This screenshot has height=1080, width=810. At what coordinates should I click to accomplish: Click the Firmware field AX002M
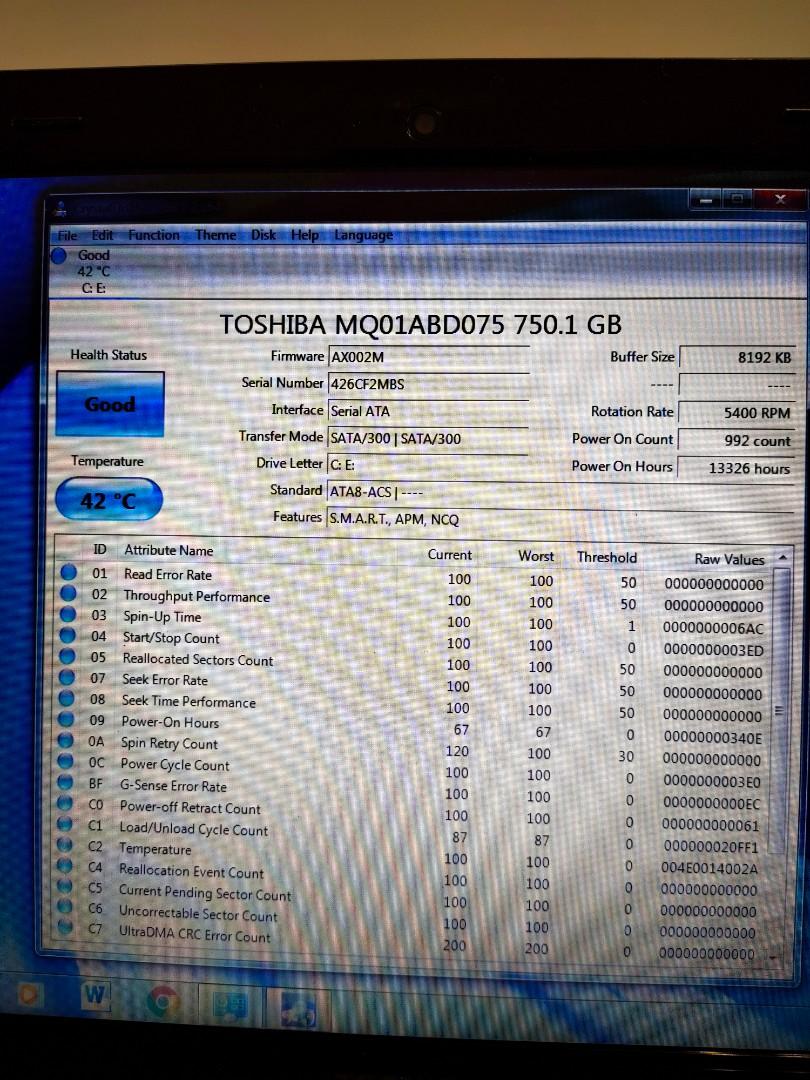pyautogui.click(x=428, y=357)
